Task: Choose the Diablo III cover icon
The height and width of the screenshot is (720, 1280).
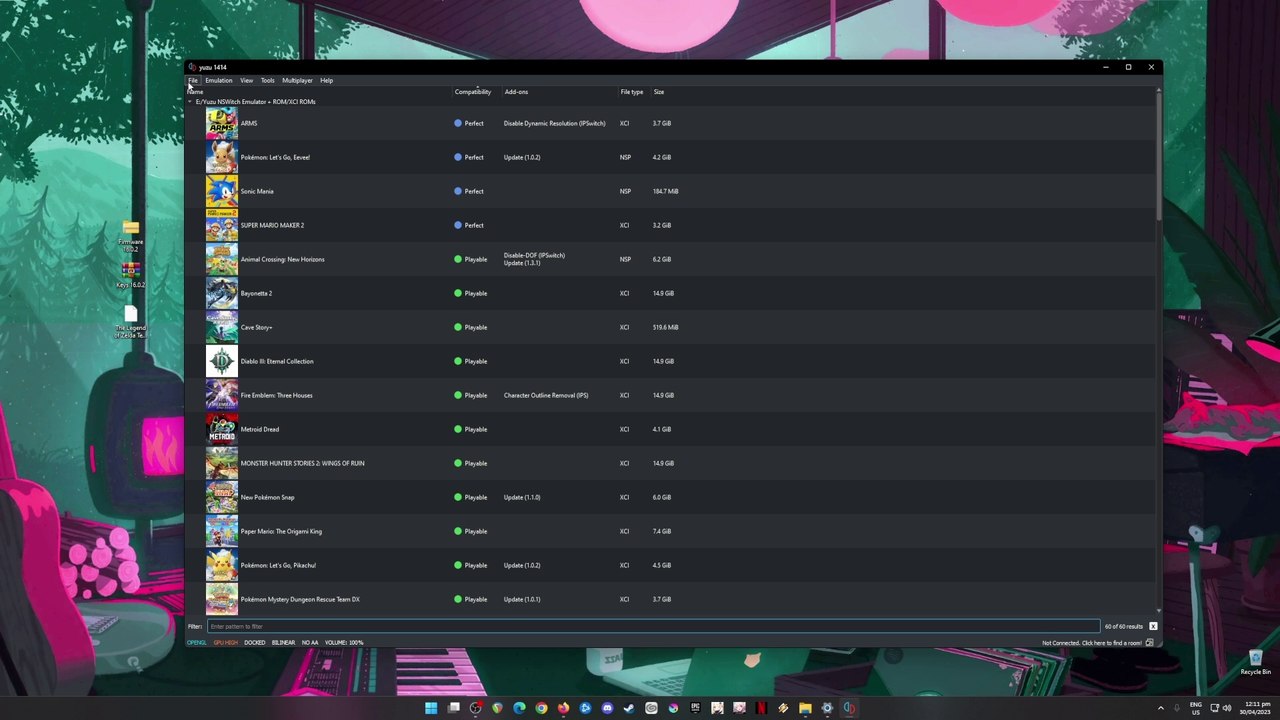Action: 222,361
